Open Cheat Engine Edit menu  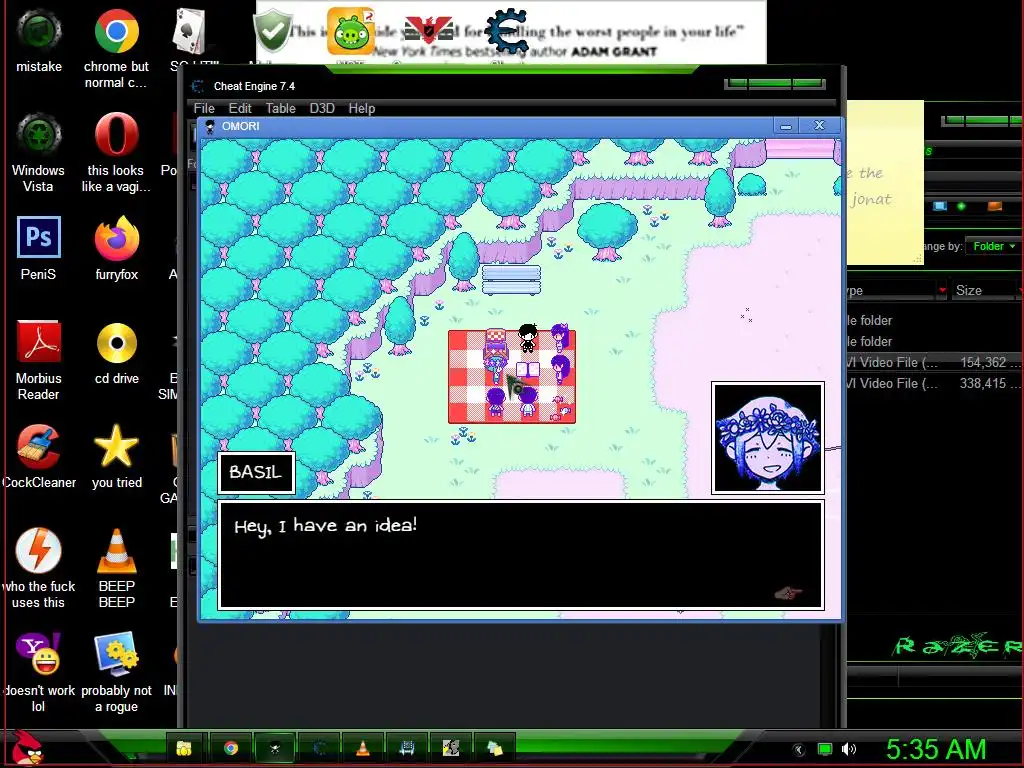tap(240, 108)
